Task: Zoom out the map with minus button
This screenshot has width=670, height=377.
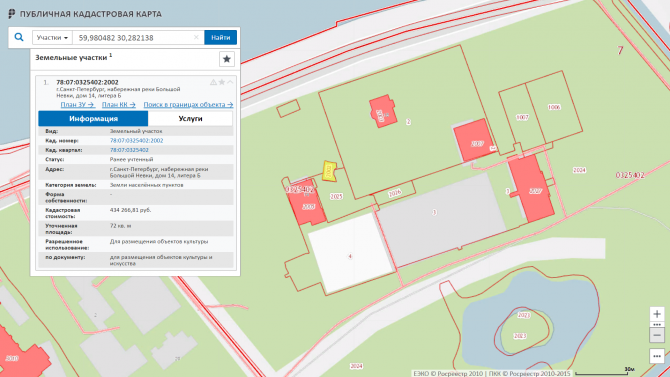Action: (x=657, y=336)
